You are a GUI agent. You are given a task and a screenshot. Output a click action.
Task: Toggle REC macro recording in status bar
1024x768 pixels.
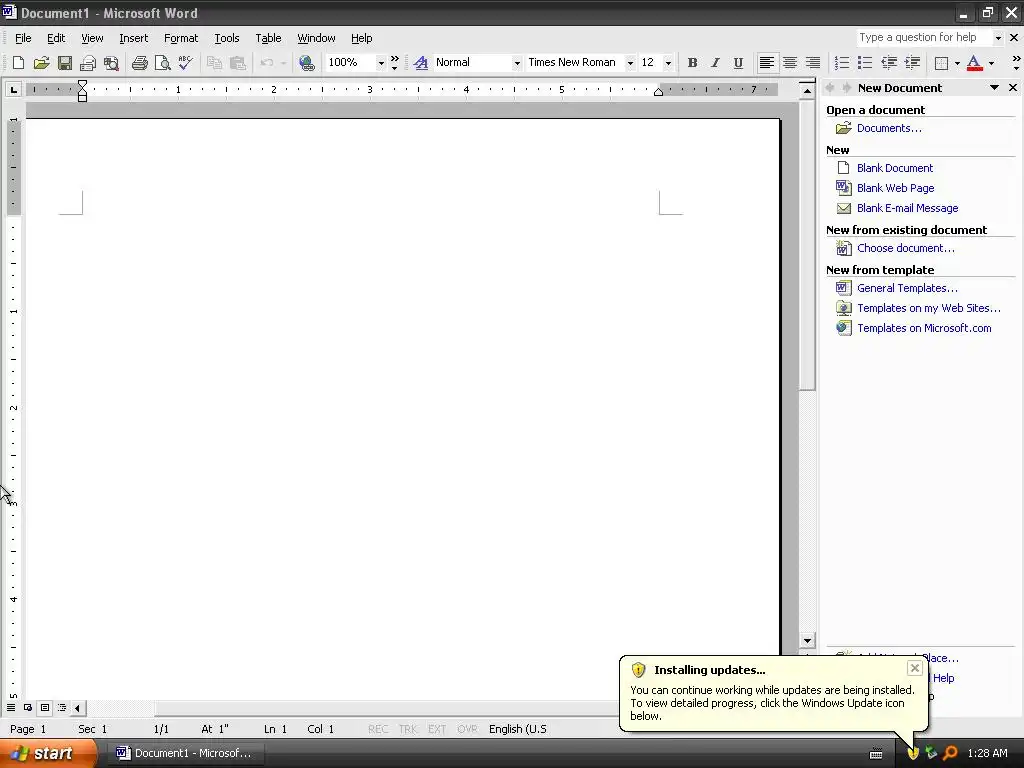378,729
